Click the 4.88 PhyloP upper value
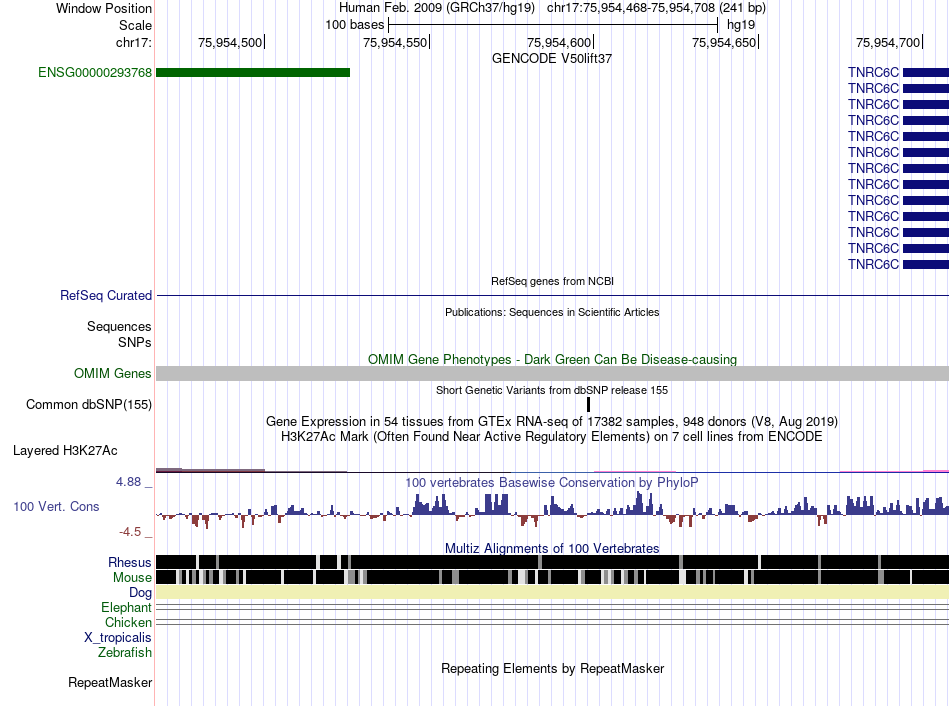This screenshot has width=950, height=706. pyautogui.click(x=128, y=482)
